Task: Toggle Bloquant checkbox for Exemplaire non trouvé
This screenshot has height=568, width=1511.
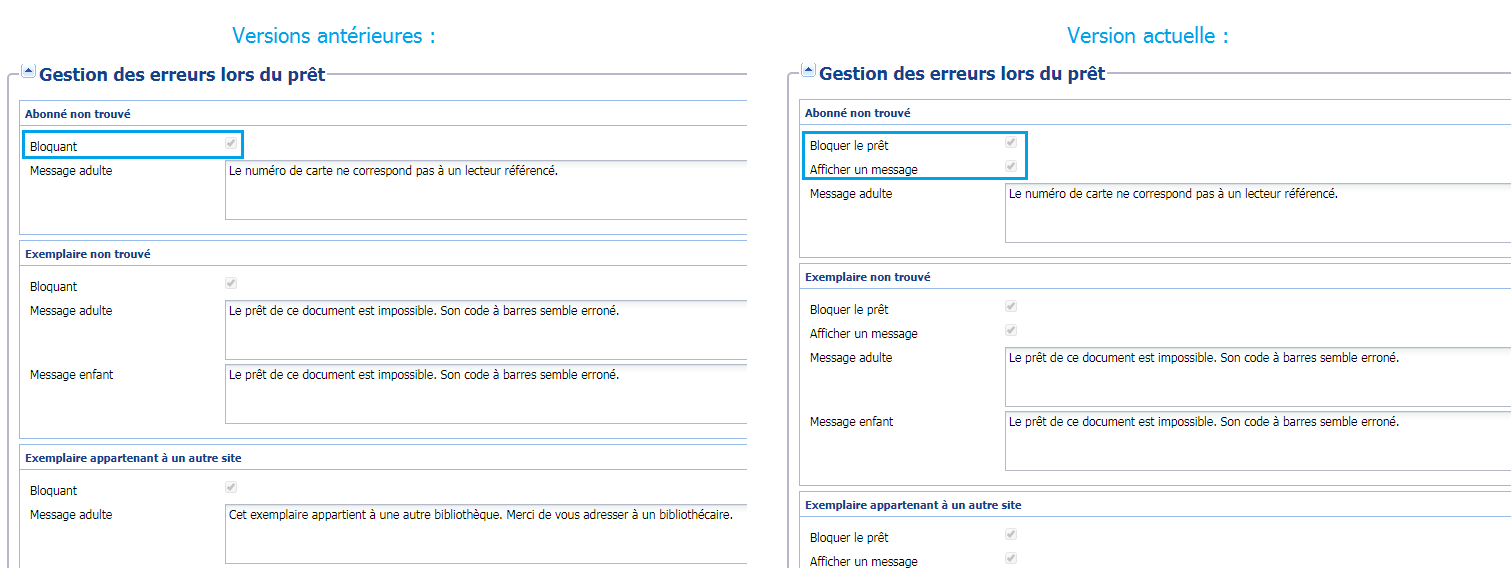Action: (231, 284)
